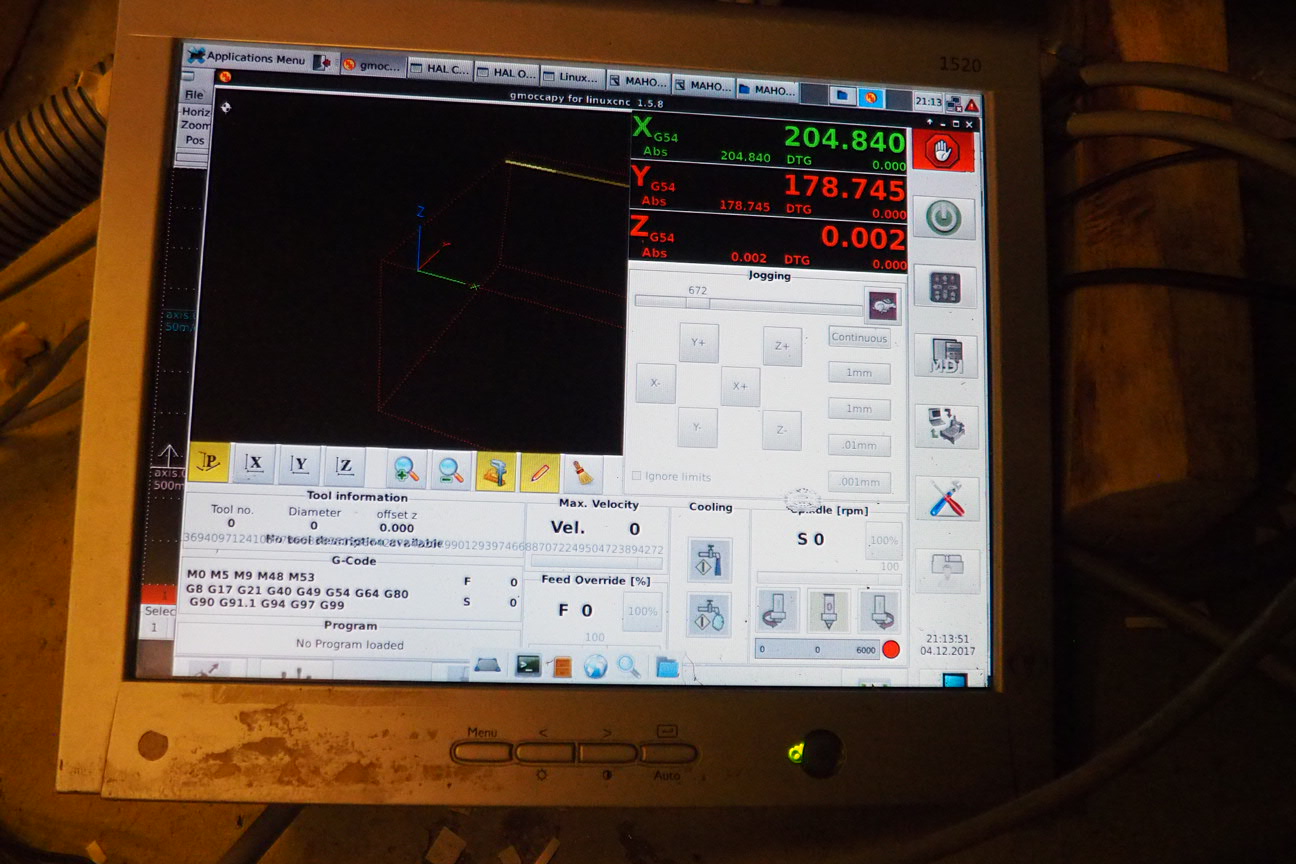Switch preview to Z view
This screenshot has width=1296, height=864.
pyautogui.click(x=344, y=466)
